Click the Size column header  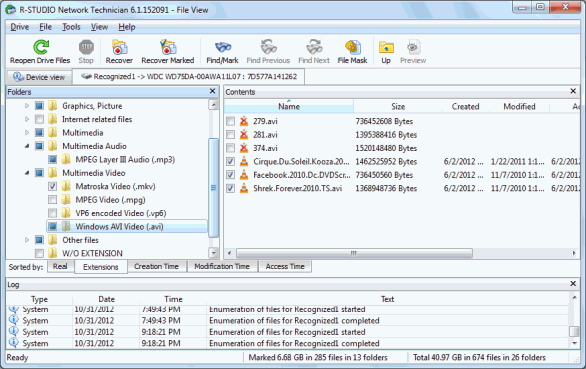[398, 107]
